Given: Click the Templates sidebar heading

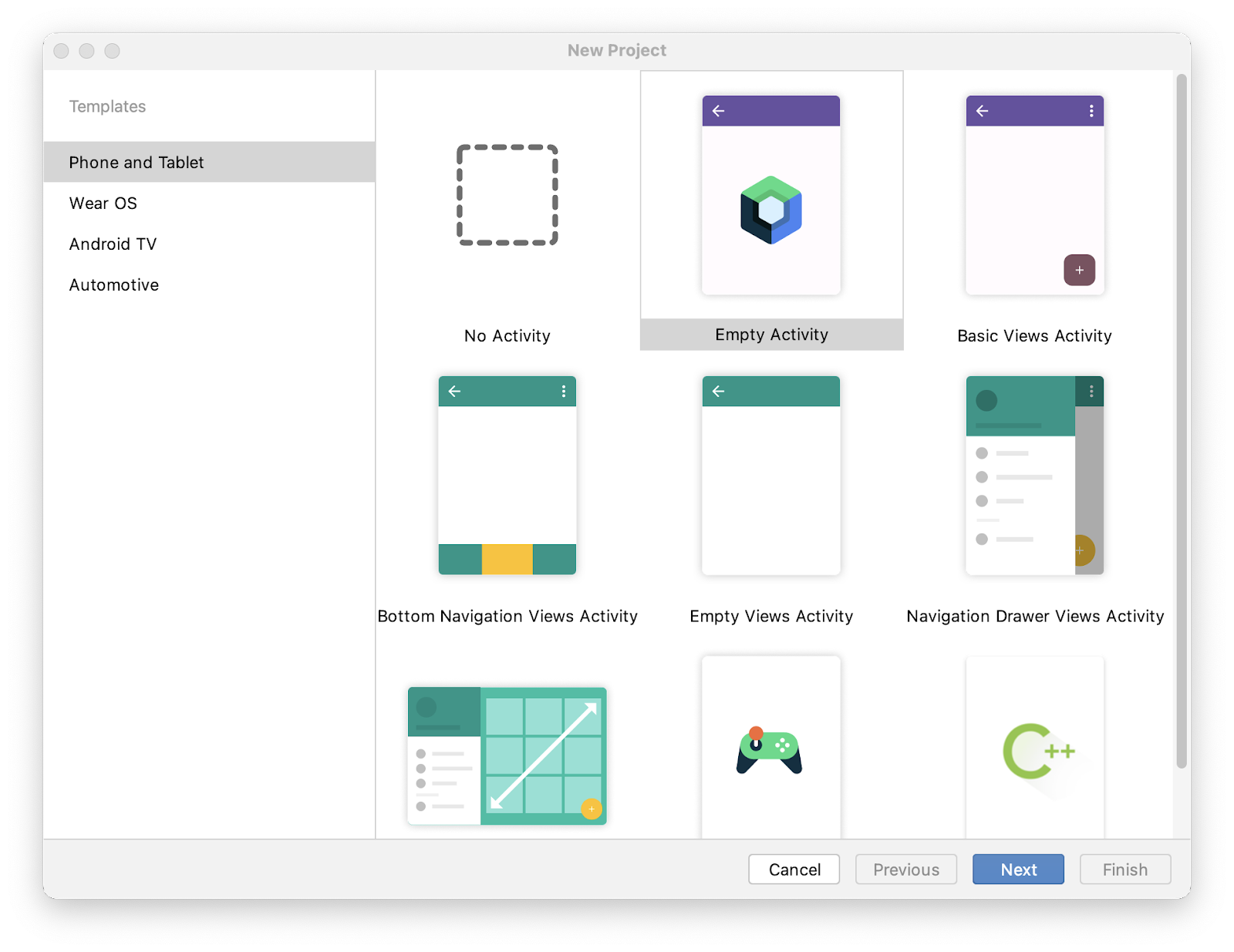Looking at the screenshot, I should (x=108, y=106).
